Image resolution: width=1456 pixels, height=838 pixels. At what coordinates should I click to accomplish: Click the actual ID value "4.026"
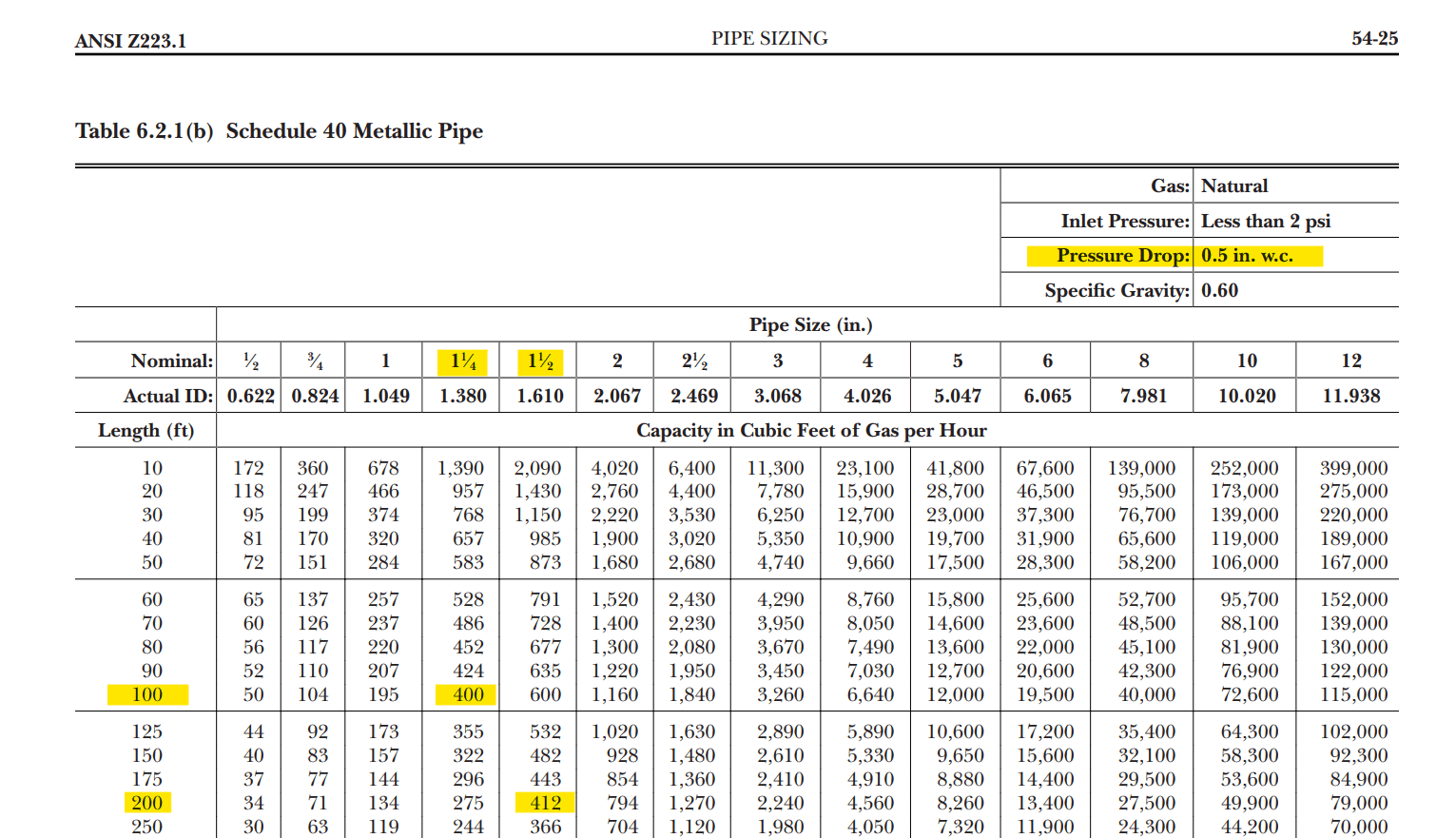[x=867, y=396]
